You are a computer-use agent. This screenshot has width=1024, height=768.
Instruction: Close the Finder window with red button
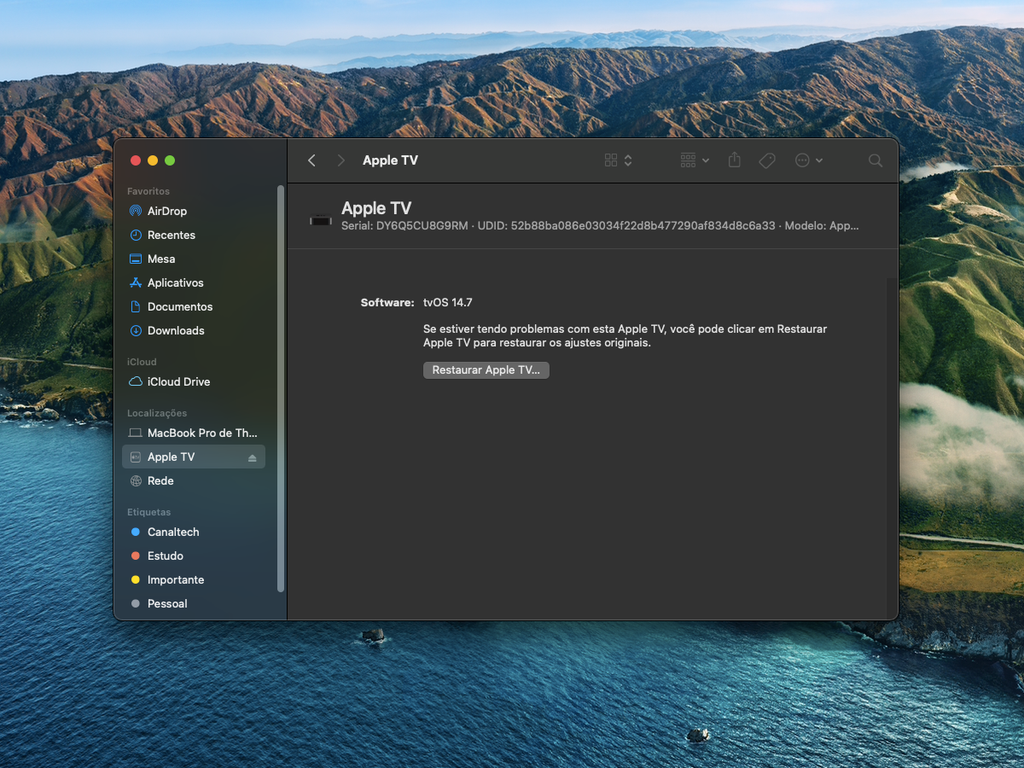point(136,161)
